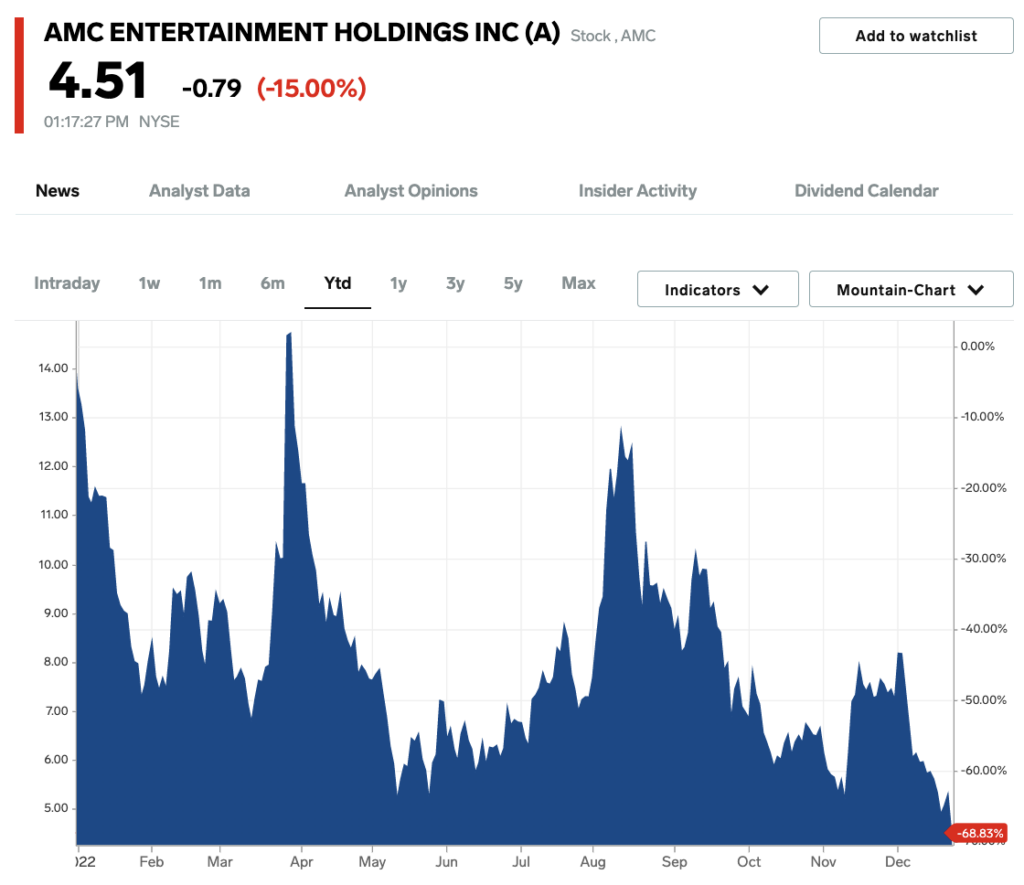Screen dimensions: 1024x885
Task: Click the 4.51 current price value
Action: pos(97,81)
